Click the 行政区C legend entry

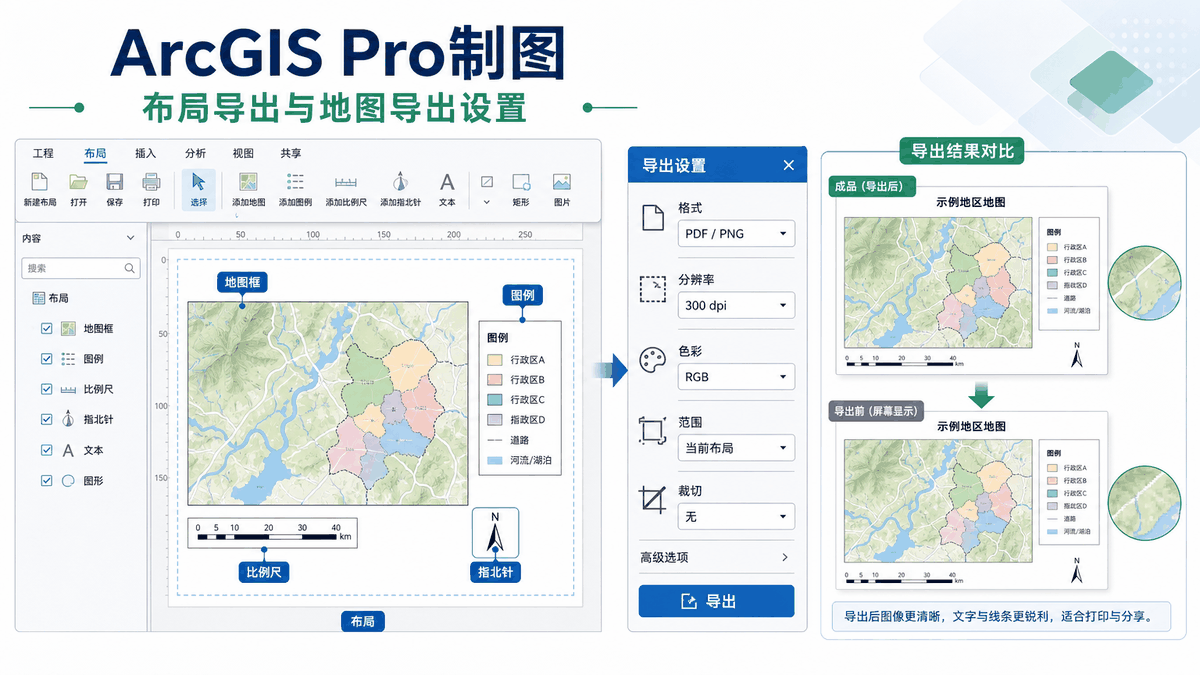click(x=515, y=400)
